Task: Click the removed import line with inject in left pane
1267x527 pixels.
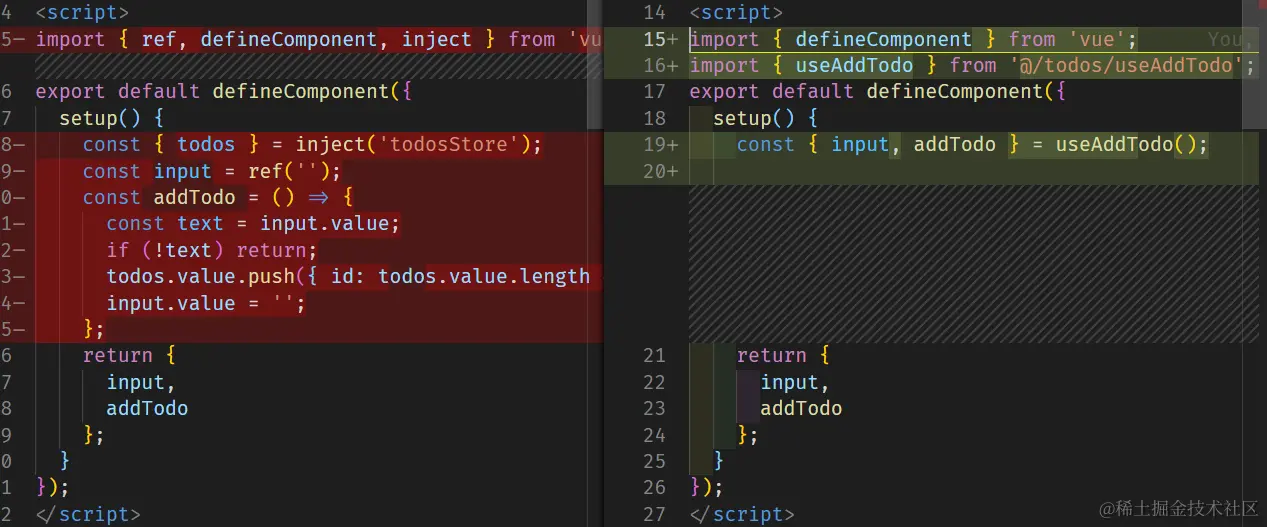Action: tap(318, 39)
